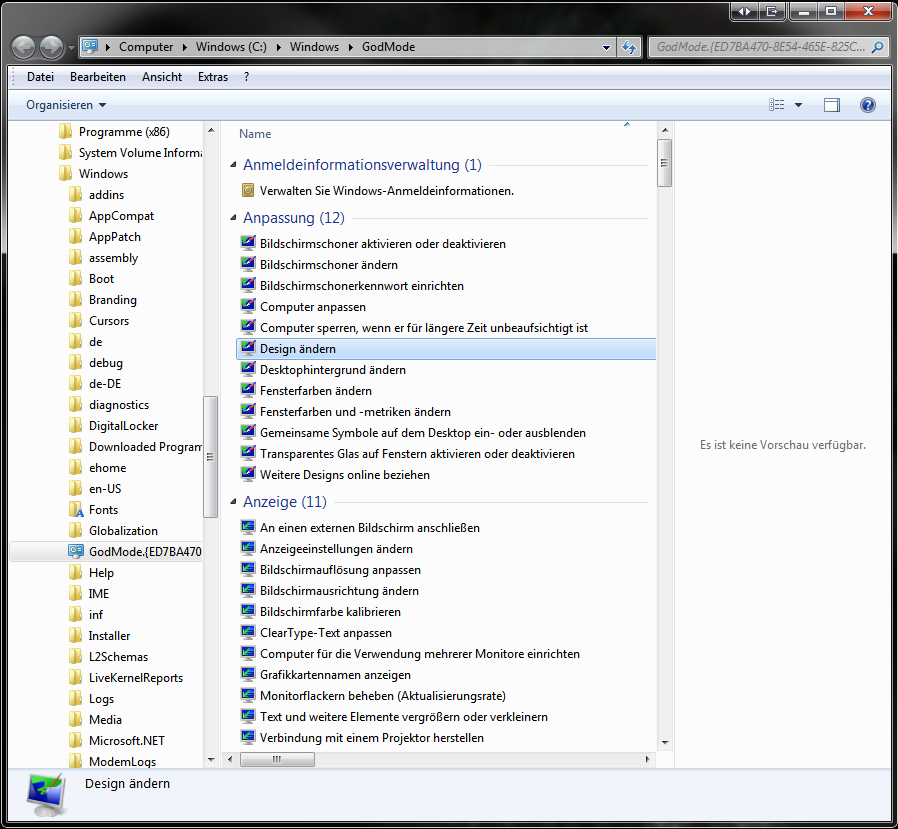Open Help via the blue question mark icon

[x=868, y=105]
